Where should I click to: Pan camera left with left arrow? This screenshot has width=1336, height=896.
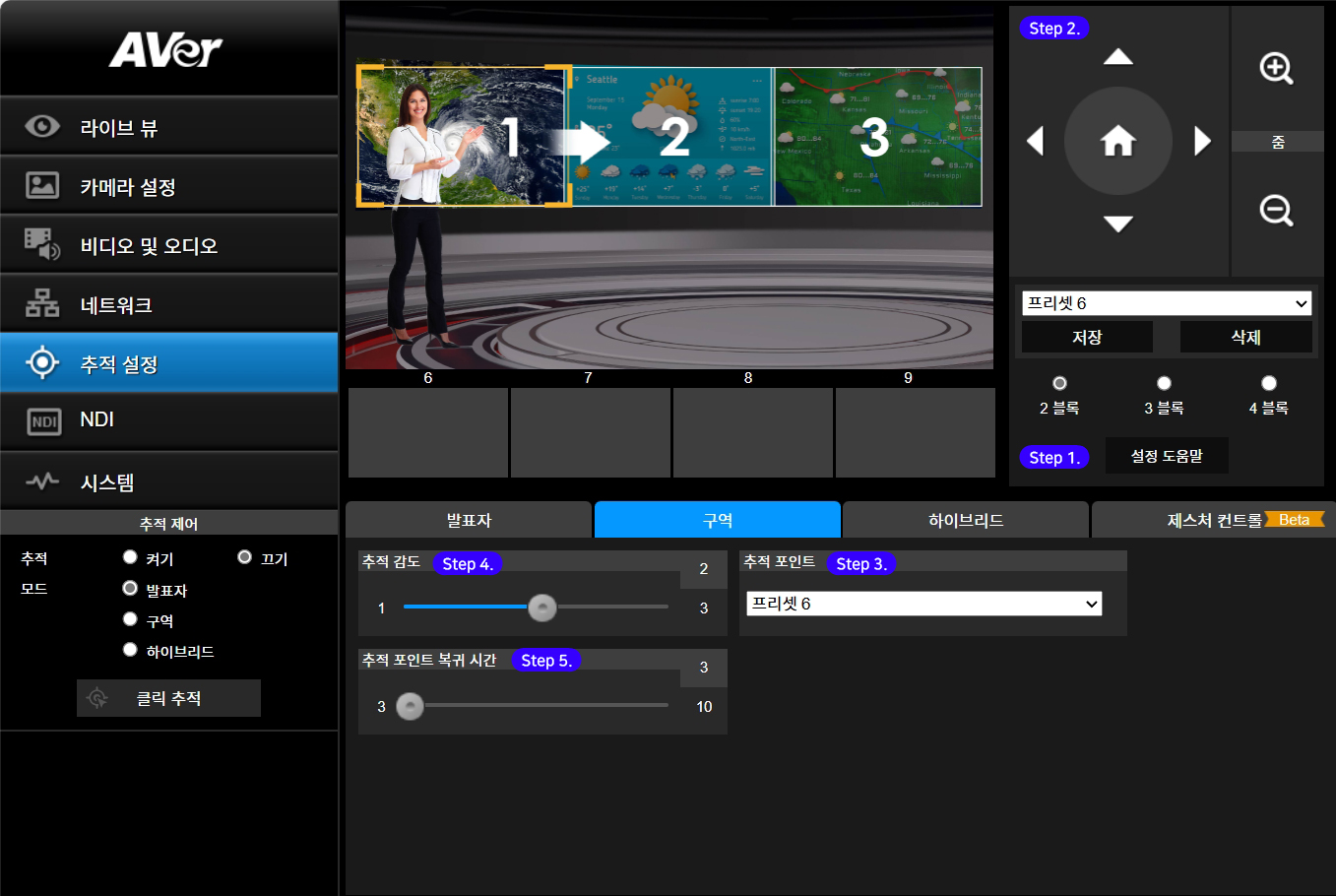1035,141
